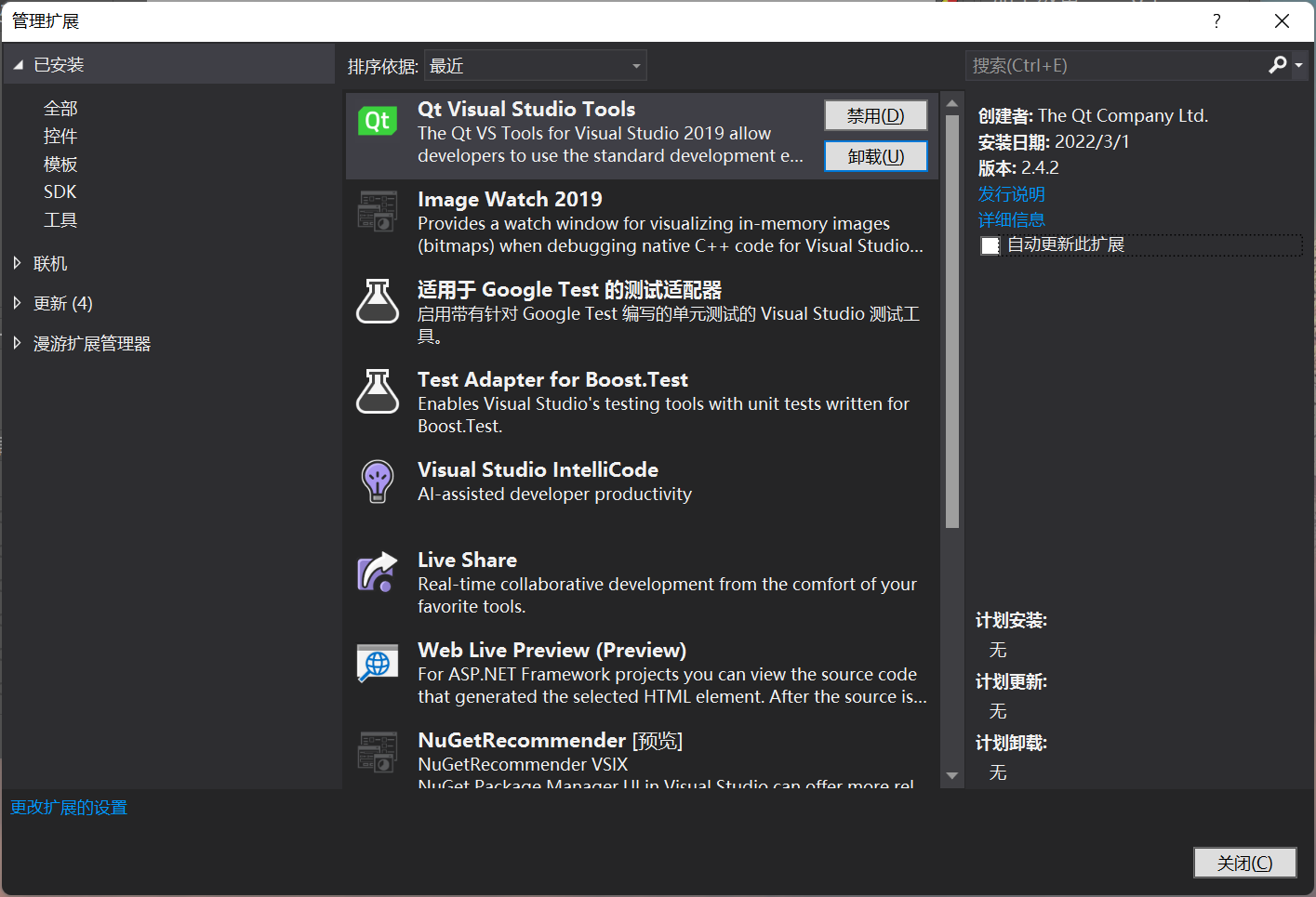The image size is (1316, 897).
Task: Click the NuGetRecommender extension icon
Action: (x=377, y=751)
